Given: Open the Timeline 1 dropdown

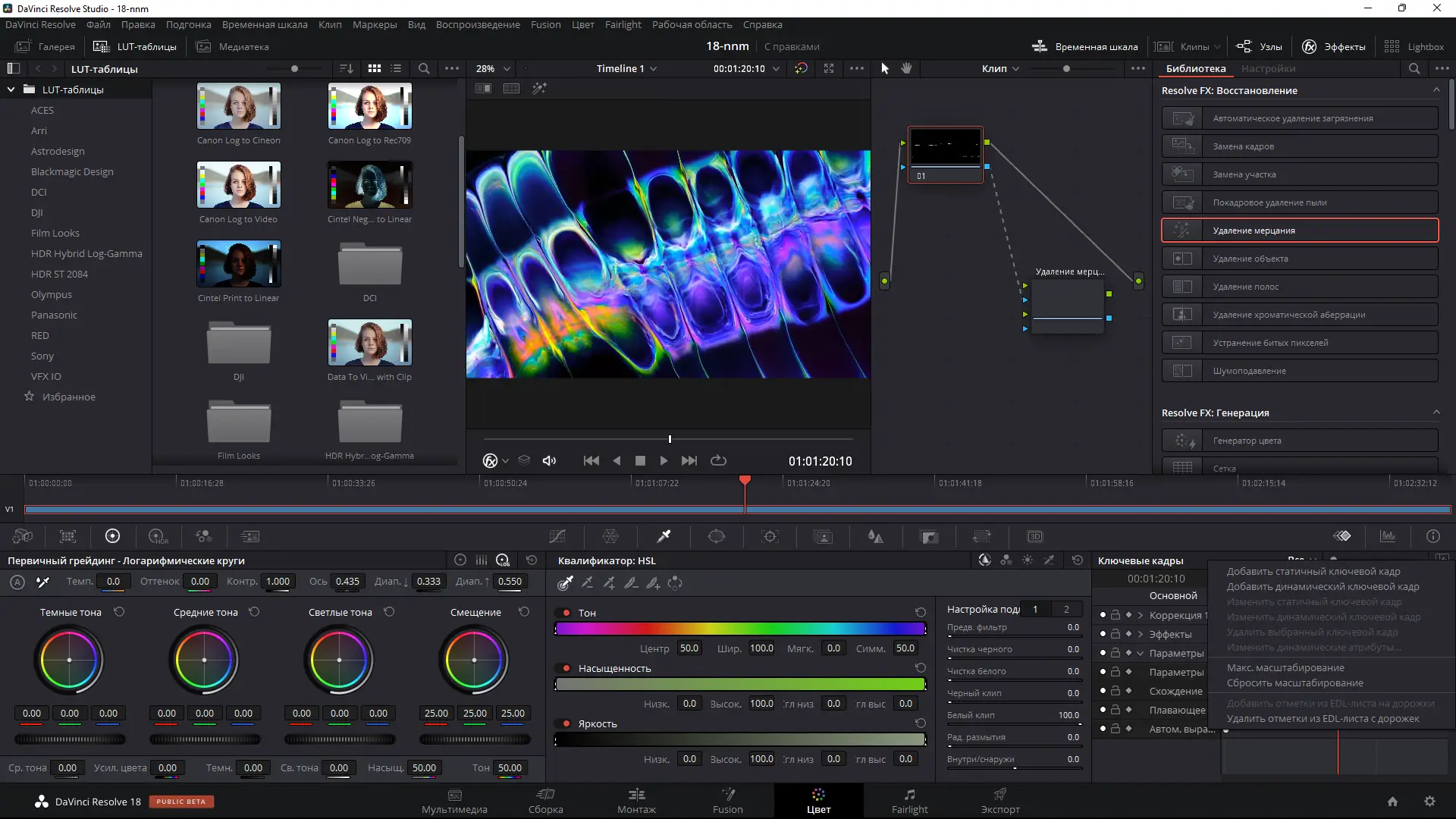Looking at the screenshot, I should click(x=626, y=68).
